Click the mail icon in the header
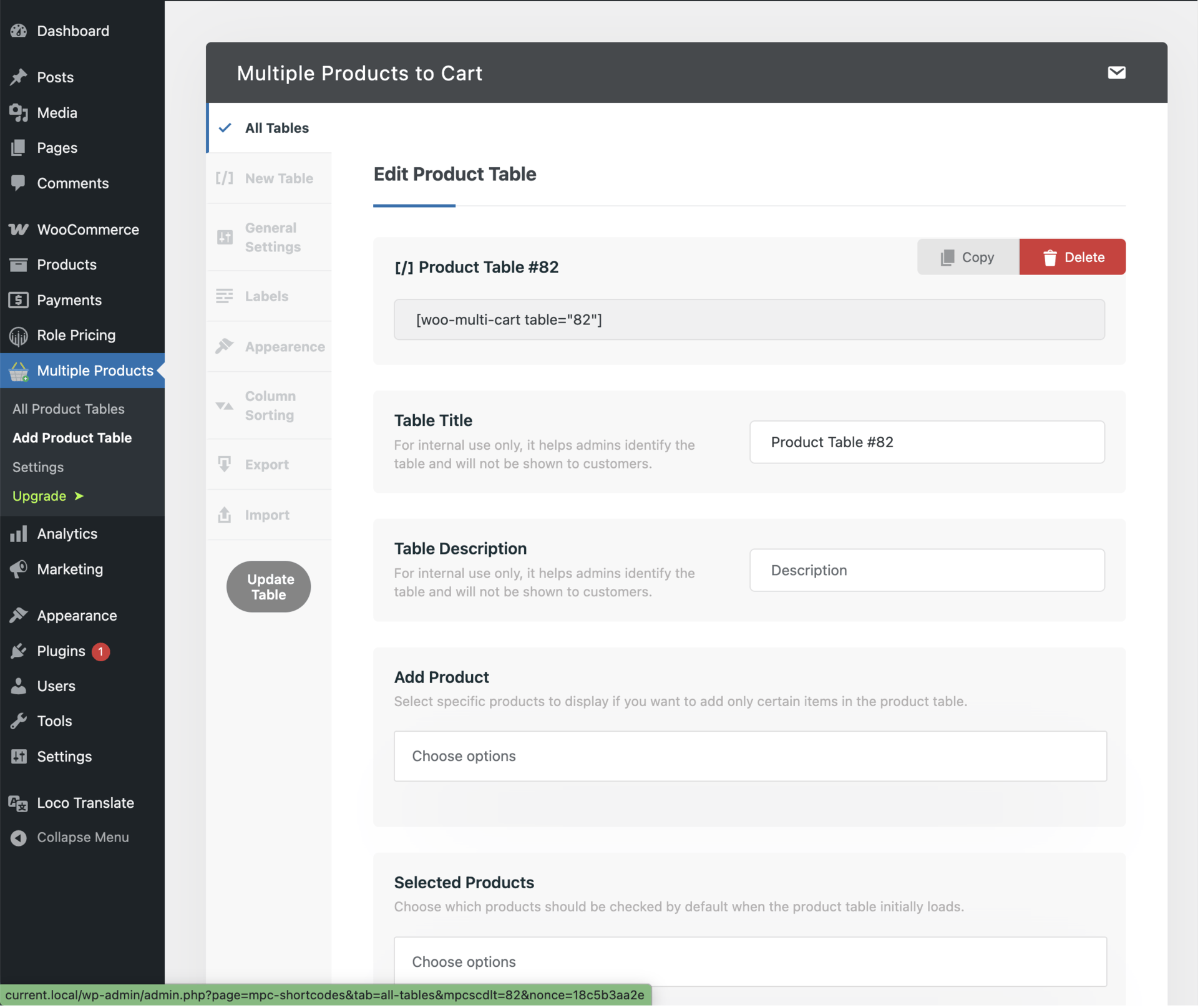The width and height of the screenshot is (1198, 1008). [x=1116, y=72]
